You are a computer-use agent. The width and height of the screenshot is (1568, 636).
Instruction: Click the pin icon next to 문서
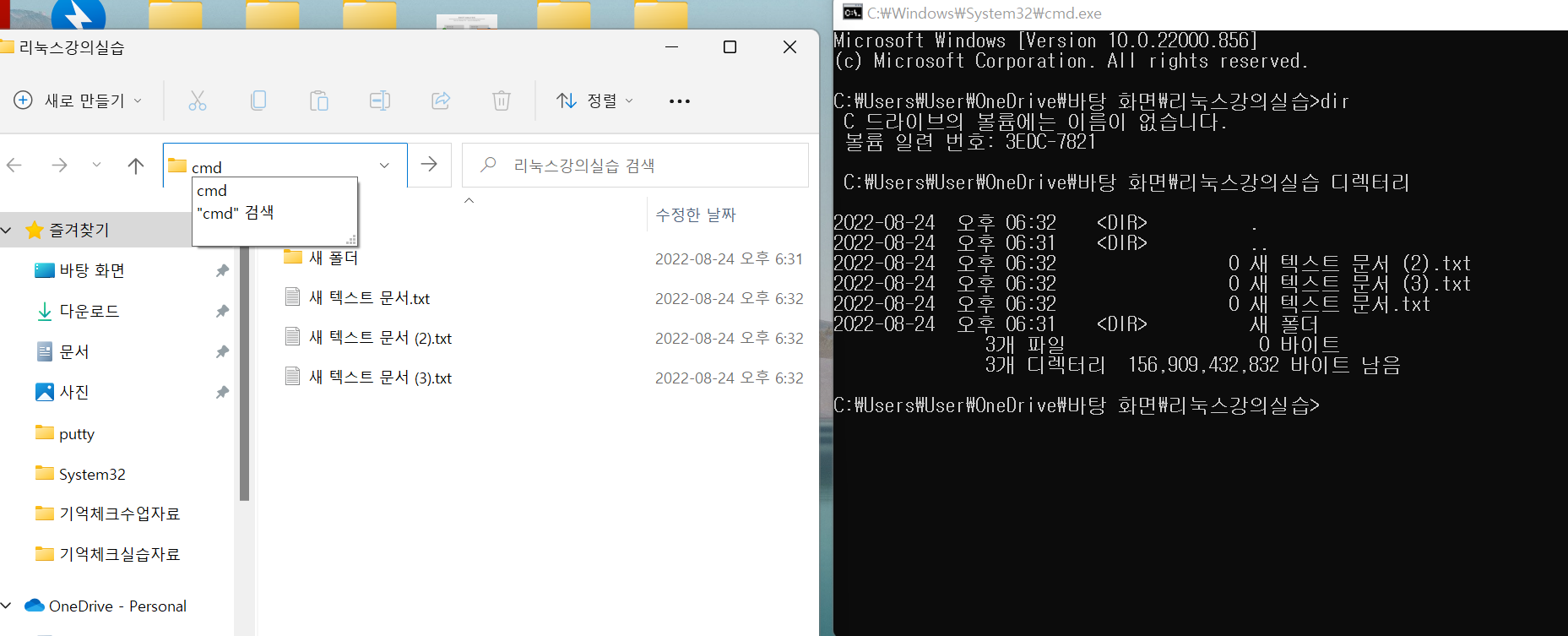[x=222, y=351]
